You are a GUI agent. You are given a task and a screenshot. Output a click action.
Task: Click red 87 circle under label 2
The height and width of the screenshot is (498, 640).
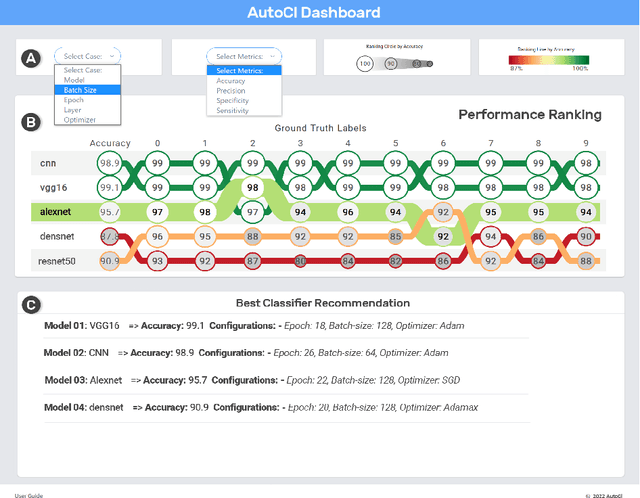253,261
